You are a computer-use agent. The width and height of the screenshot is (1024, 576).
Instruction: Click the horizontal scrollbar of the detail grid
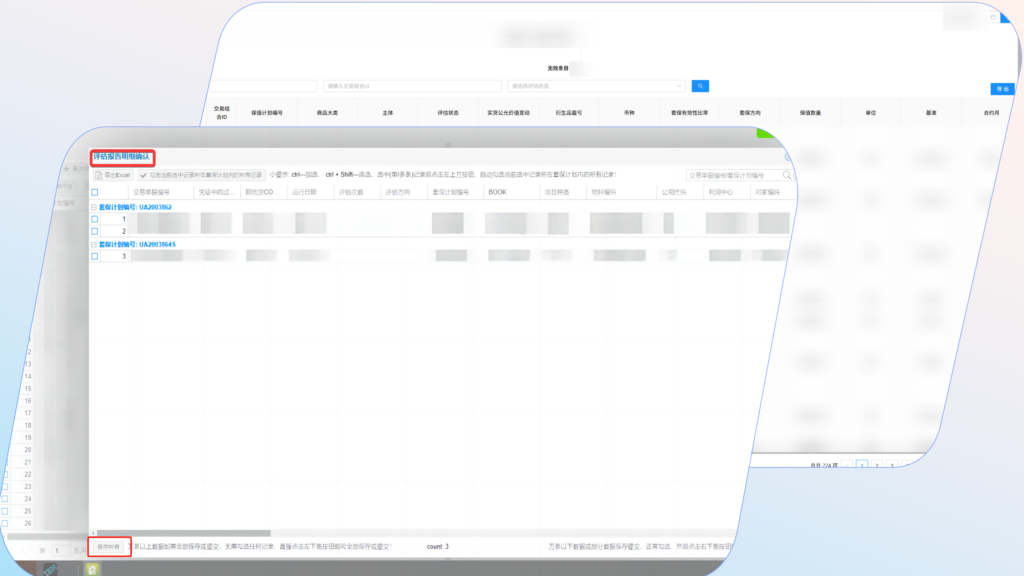tap(180, 533)
